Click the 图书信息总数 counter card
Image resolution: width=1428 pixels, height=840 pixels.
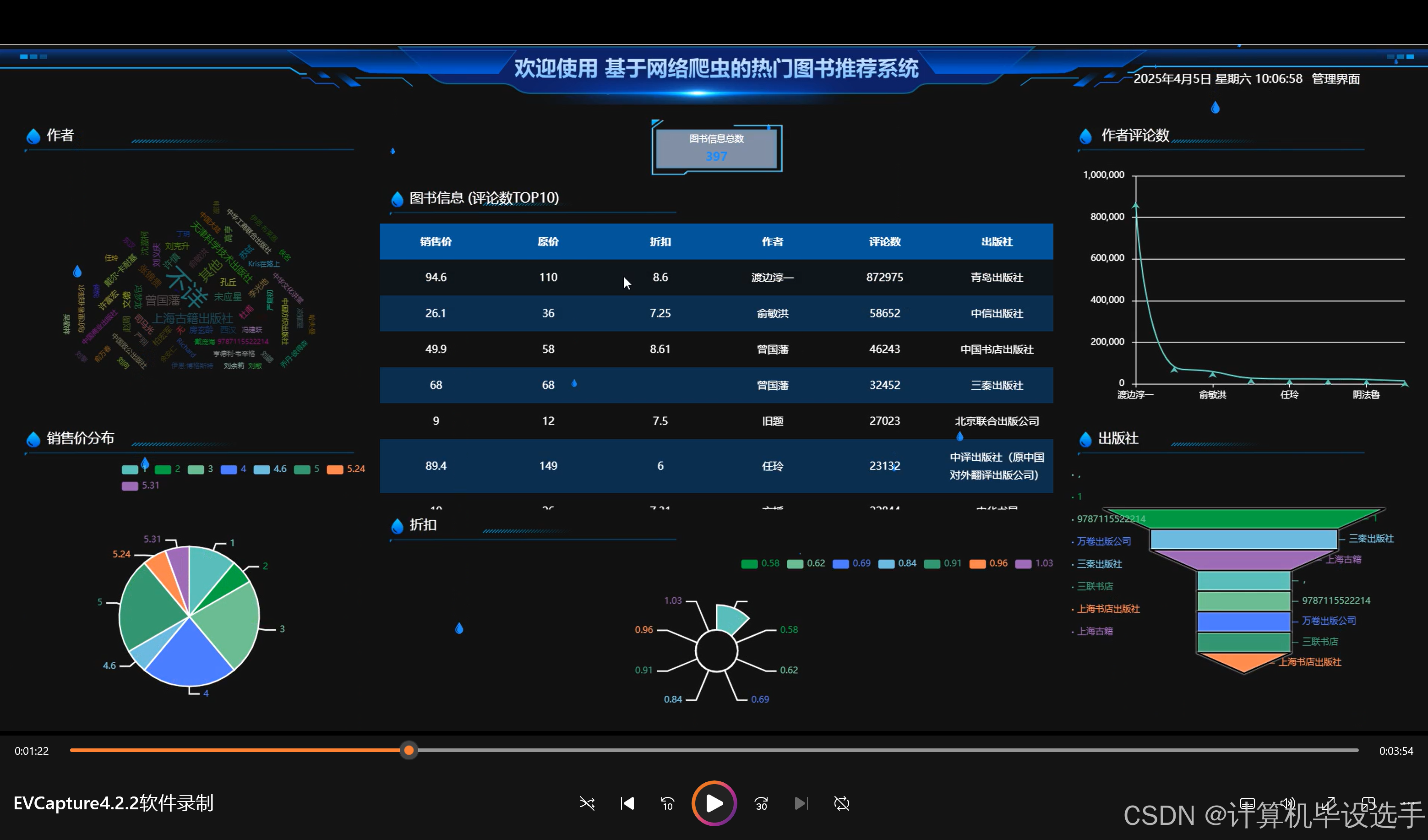[x=716, y=147]
